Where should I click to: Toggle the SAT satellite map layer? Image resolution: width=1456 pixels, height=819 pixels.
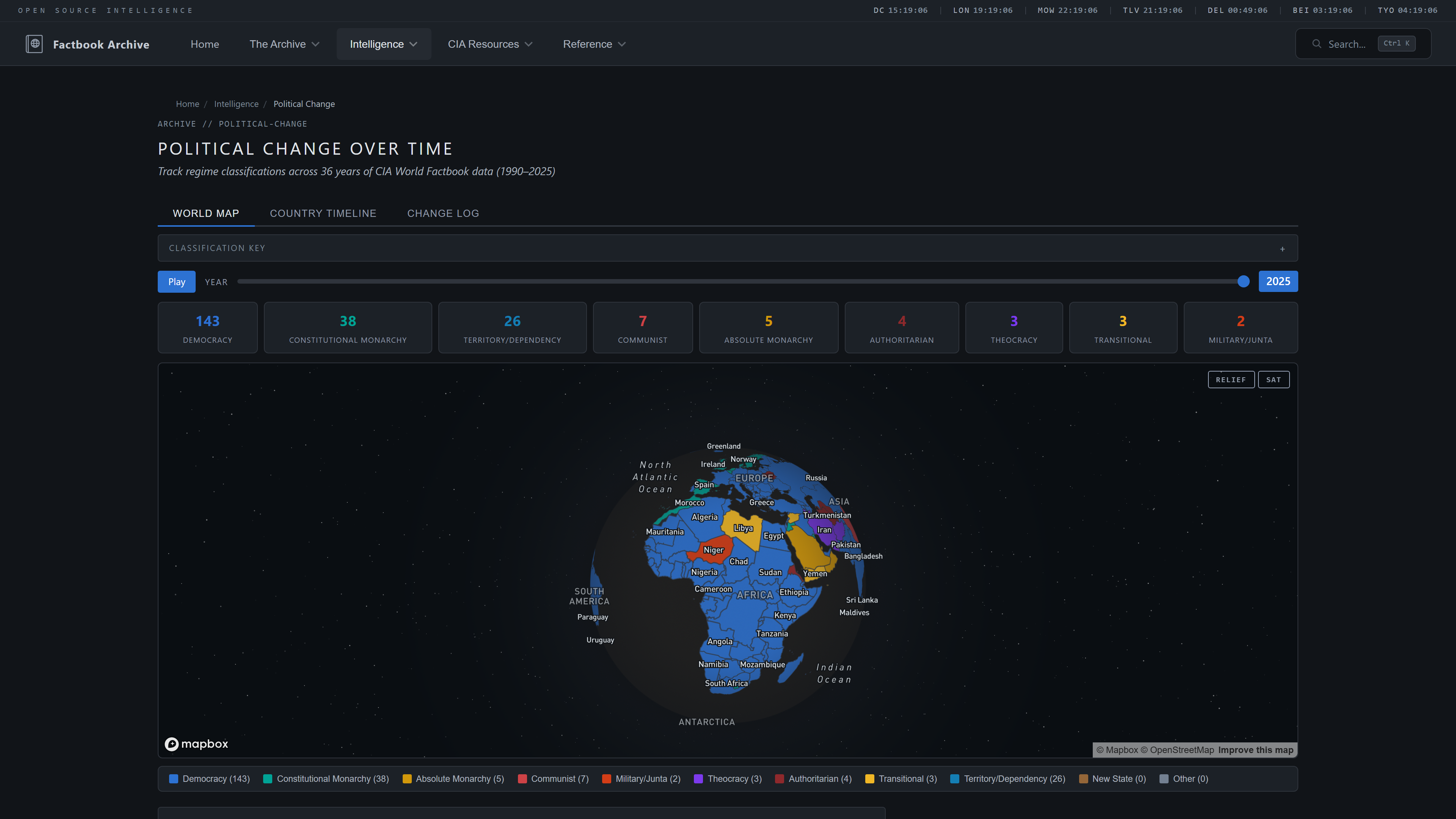[1274, 380]
